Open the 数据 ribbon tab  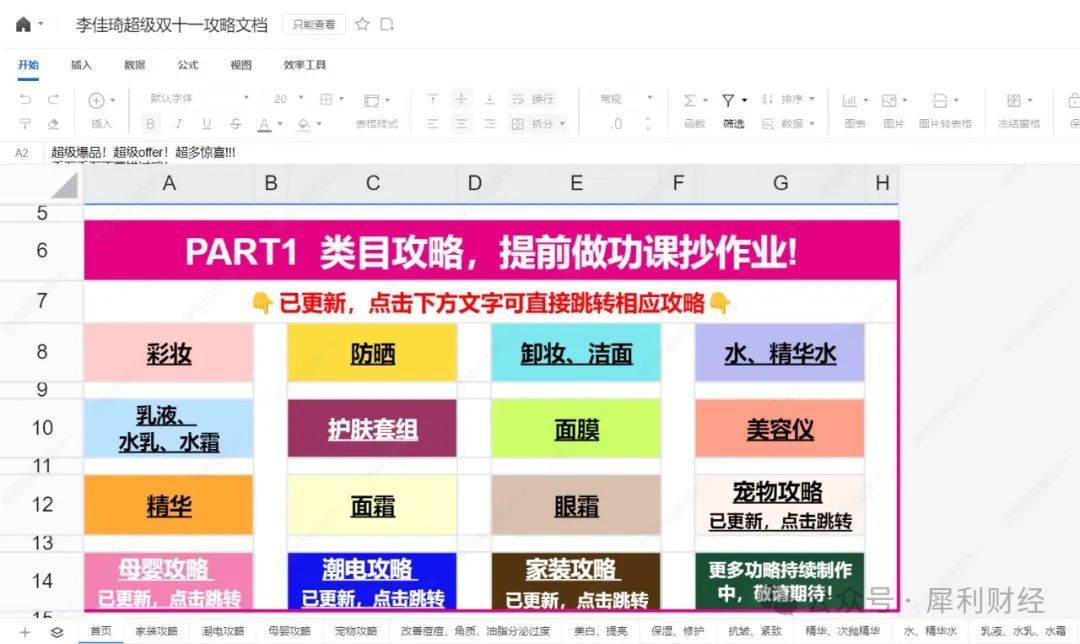tap(135, 65)
